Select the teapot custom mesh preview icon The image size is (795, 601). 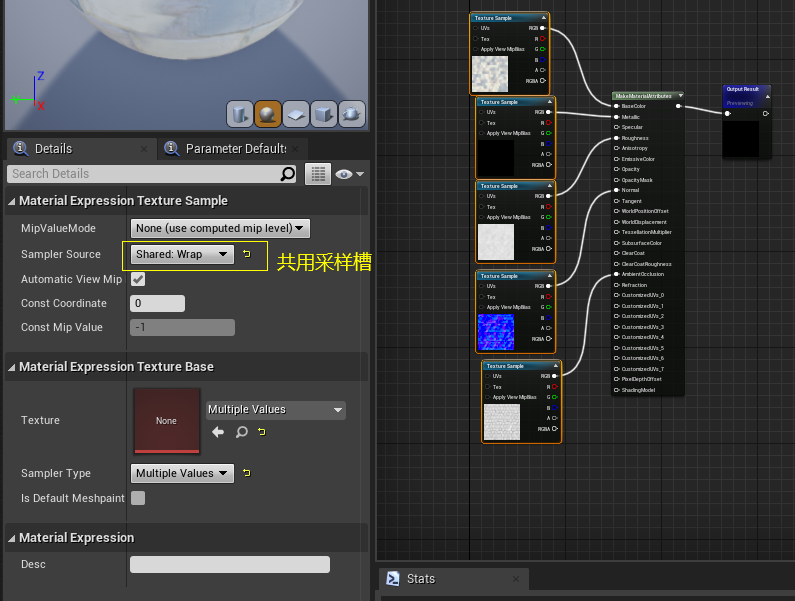[352, 114]
